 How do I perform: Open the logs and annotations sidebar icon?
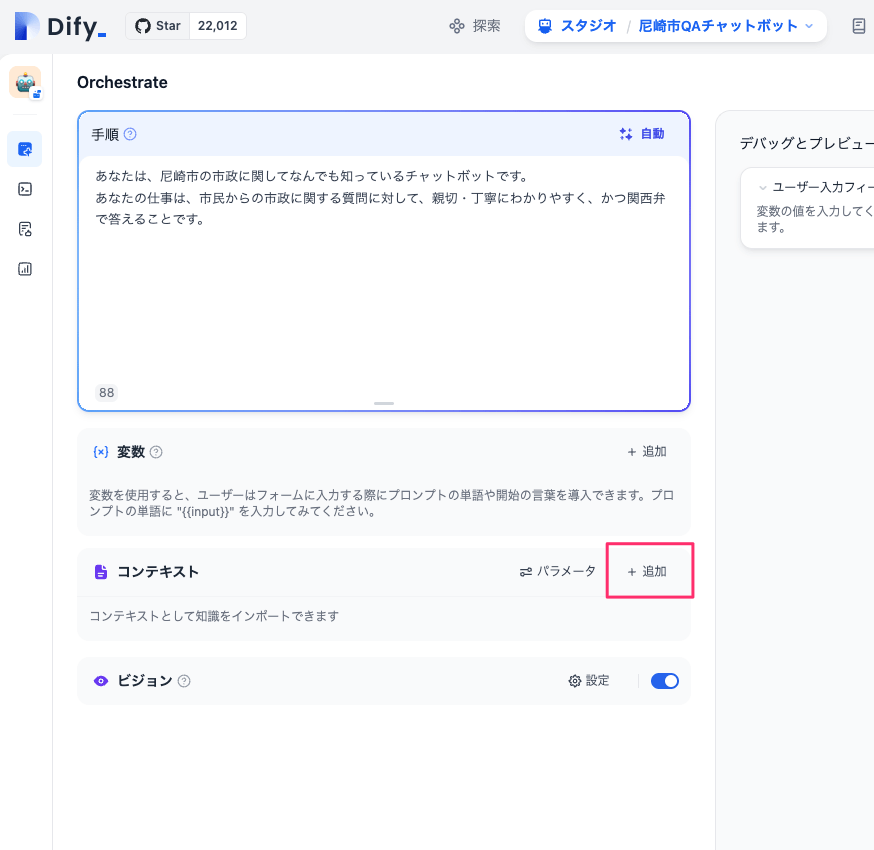tap(25, 229)
